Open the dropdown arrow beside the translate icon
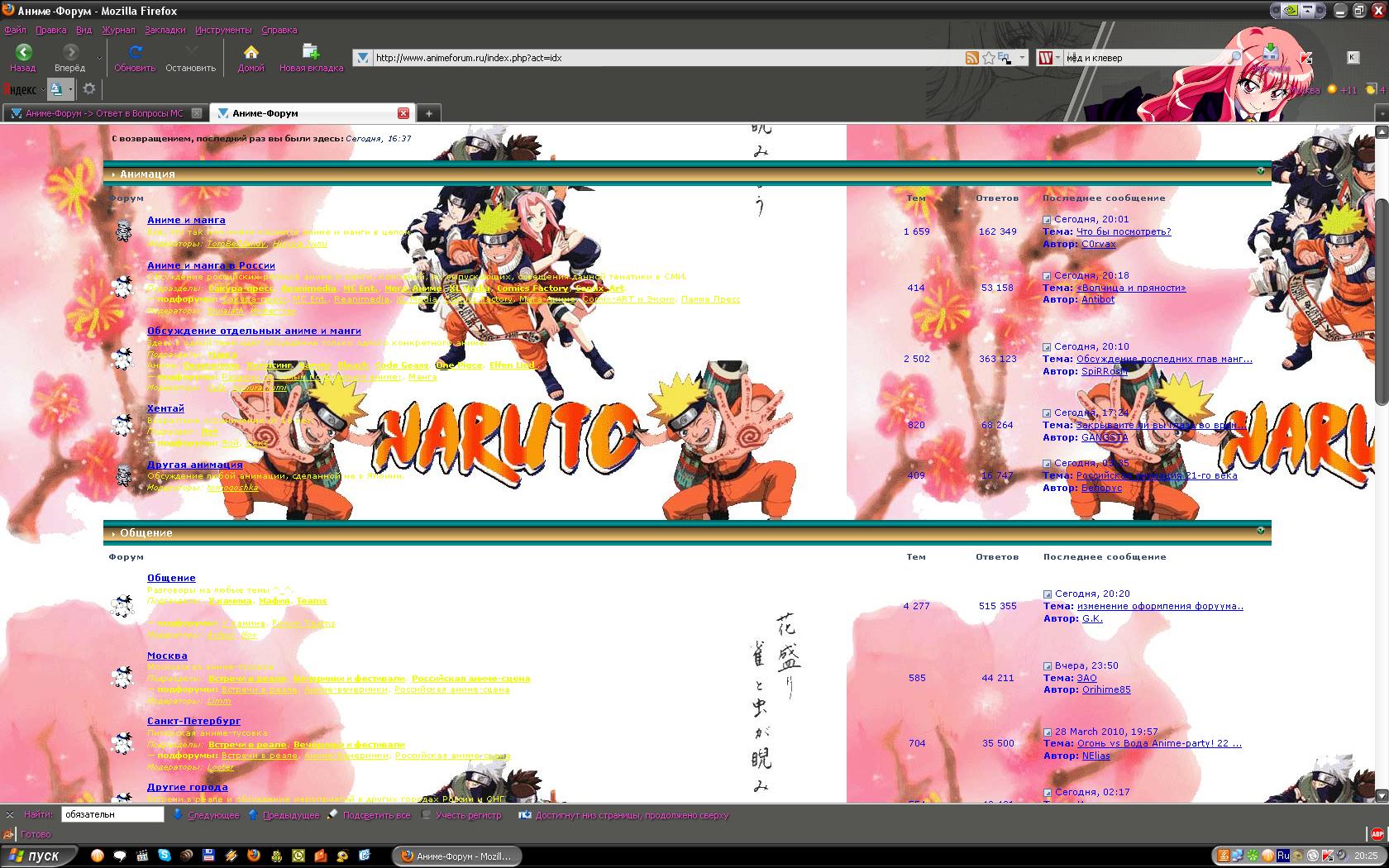This screenshot has width=1389, height=868. [x=71, y=88]
